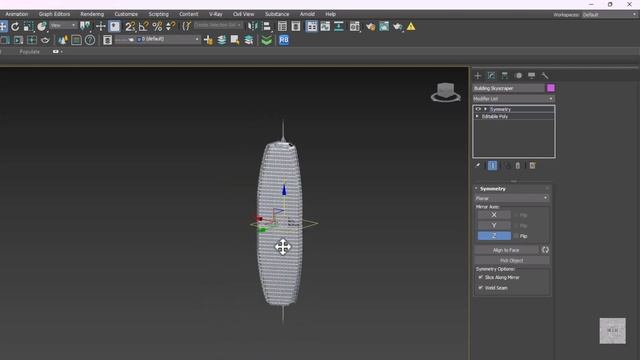Viewport: 640px width, 360px height.
Task: Open the V-Ray menu
Action: point(216,14)
